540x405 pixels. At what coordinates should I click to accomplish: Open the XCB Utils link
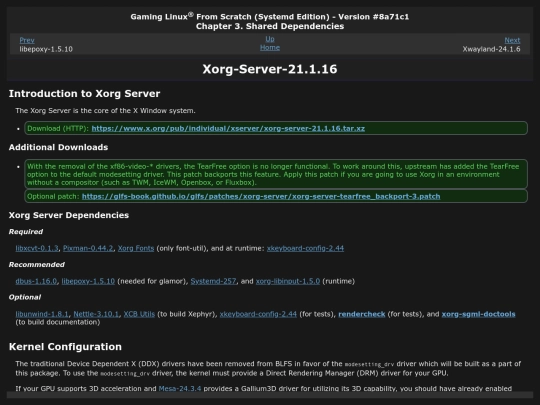(139, 314)
